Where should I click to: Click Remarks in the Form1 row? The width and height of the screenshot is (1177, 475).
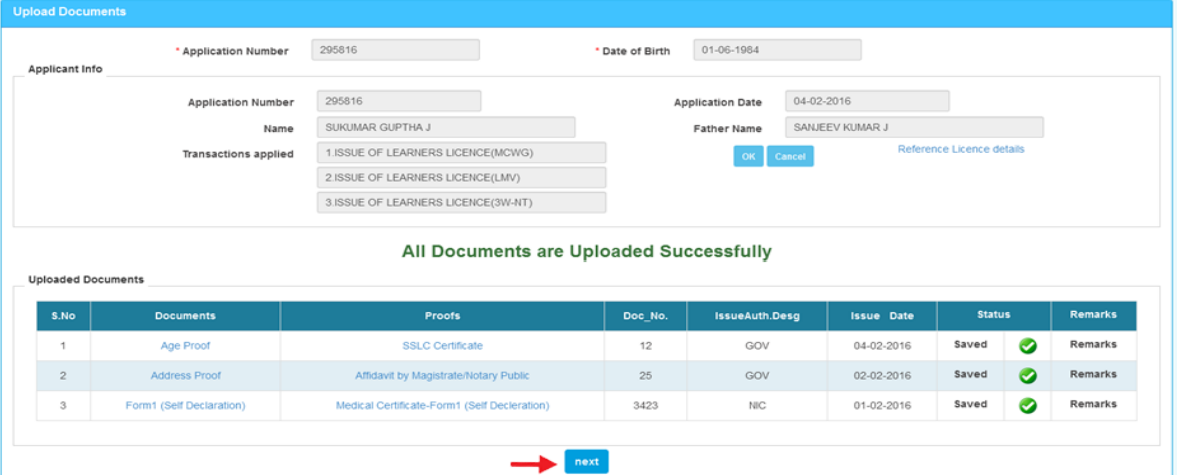tap(1093, 405)
